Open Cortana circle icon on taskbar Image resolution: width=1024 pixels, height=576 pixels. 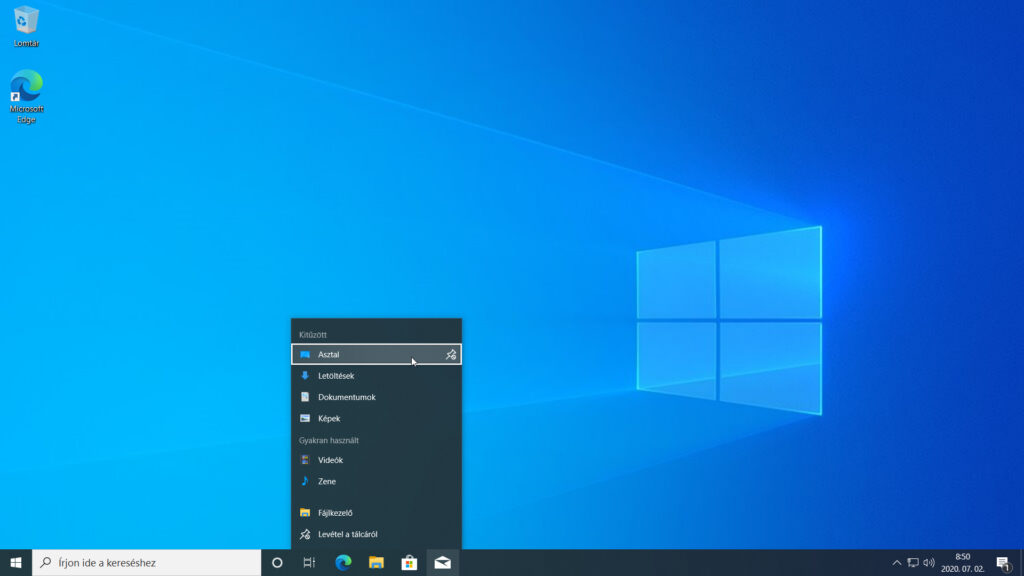(277, 562)
